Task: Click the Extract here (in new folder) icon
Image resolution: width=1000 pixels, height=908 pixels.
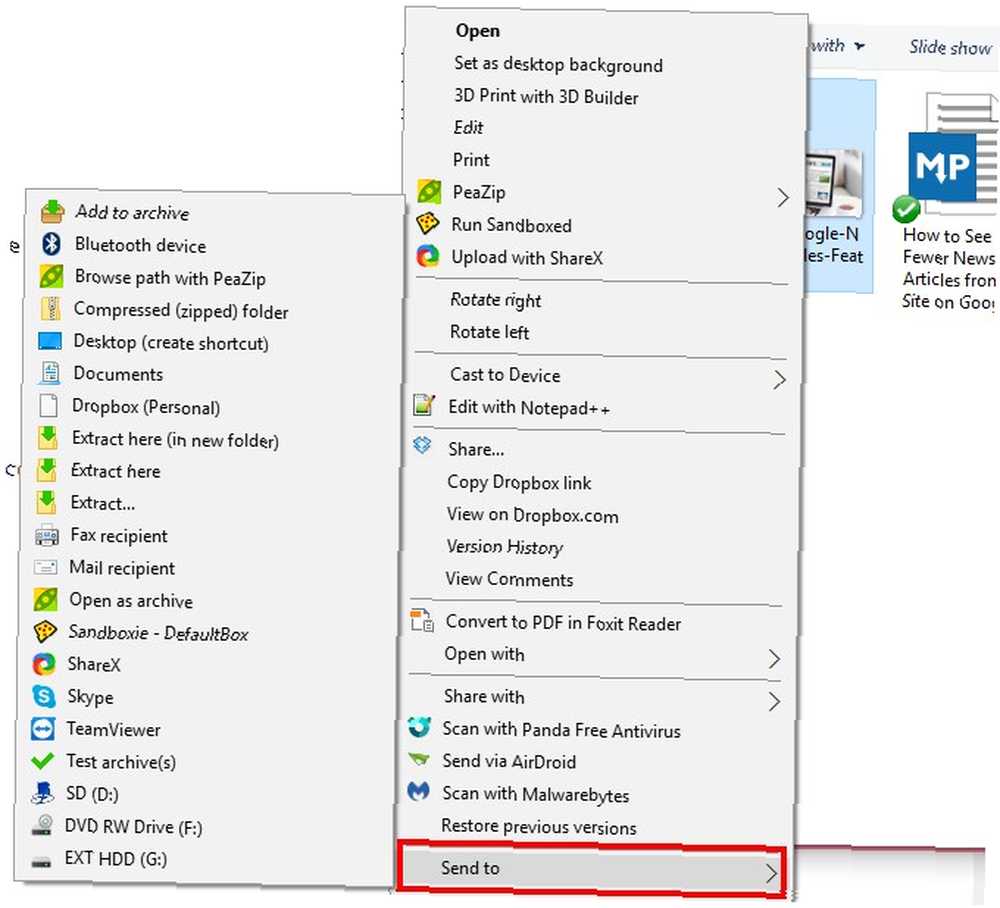Action: click(x=47, y=438)
